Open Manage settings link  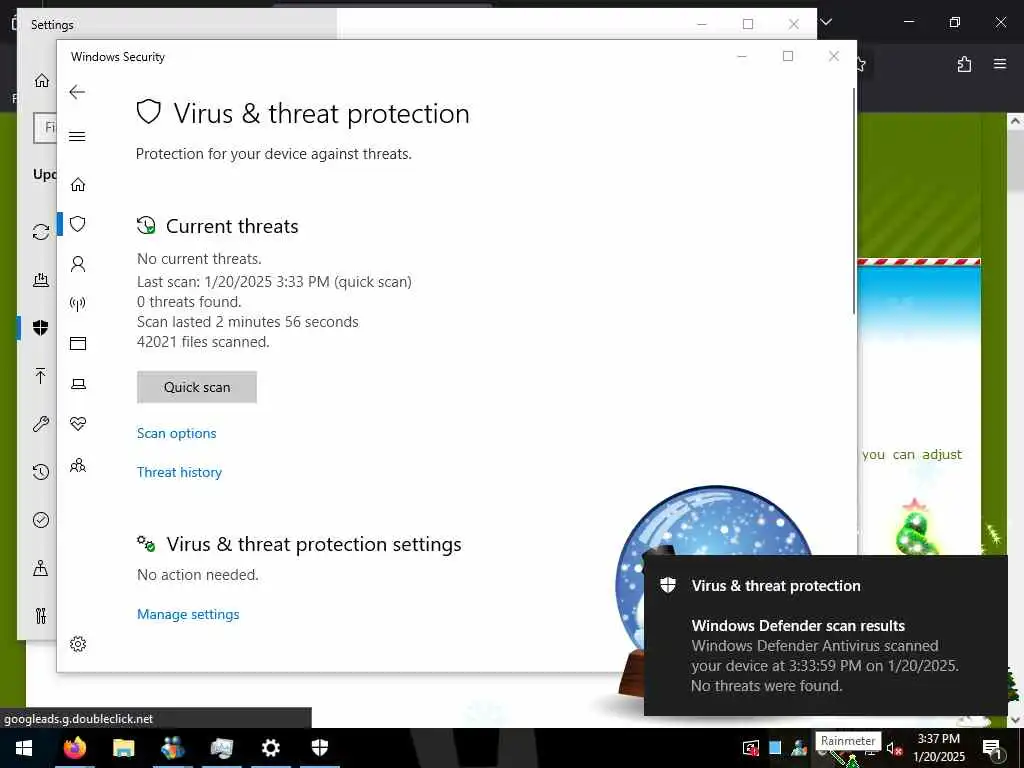point(188,614)
